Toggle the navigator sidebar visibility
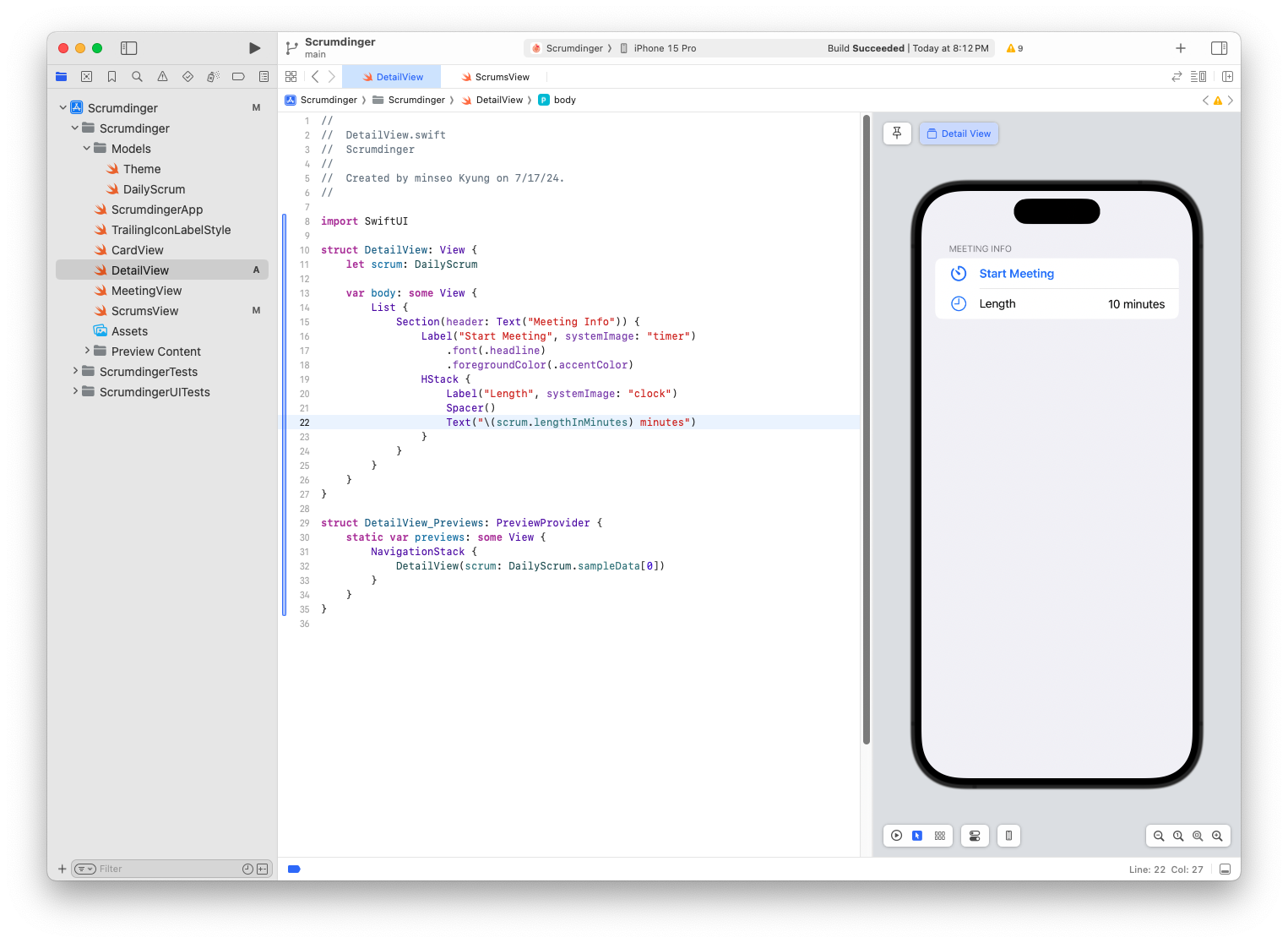Screen dimensions: 1288x943 pyautogui.click(x=128, y=48)
